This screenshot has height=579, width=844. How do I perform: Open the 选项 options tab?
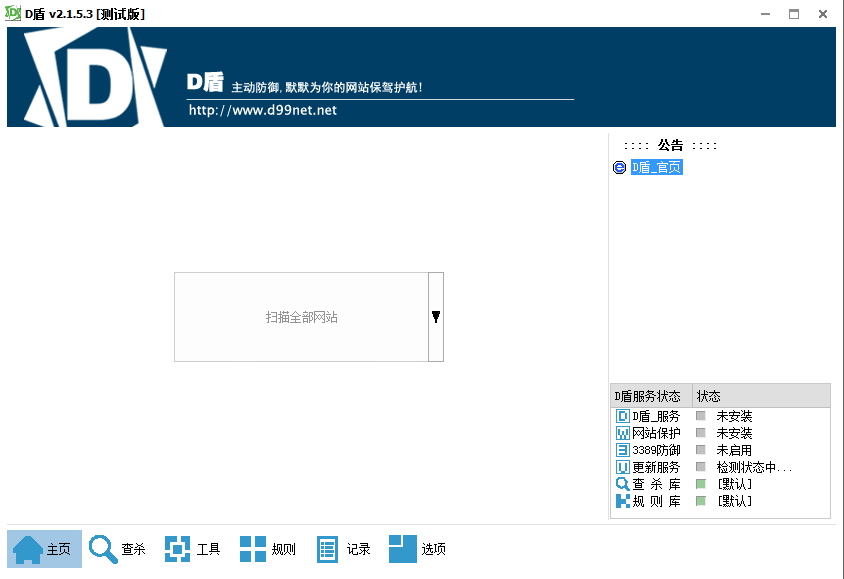(418, 549)
